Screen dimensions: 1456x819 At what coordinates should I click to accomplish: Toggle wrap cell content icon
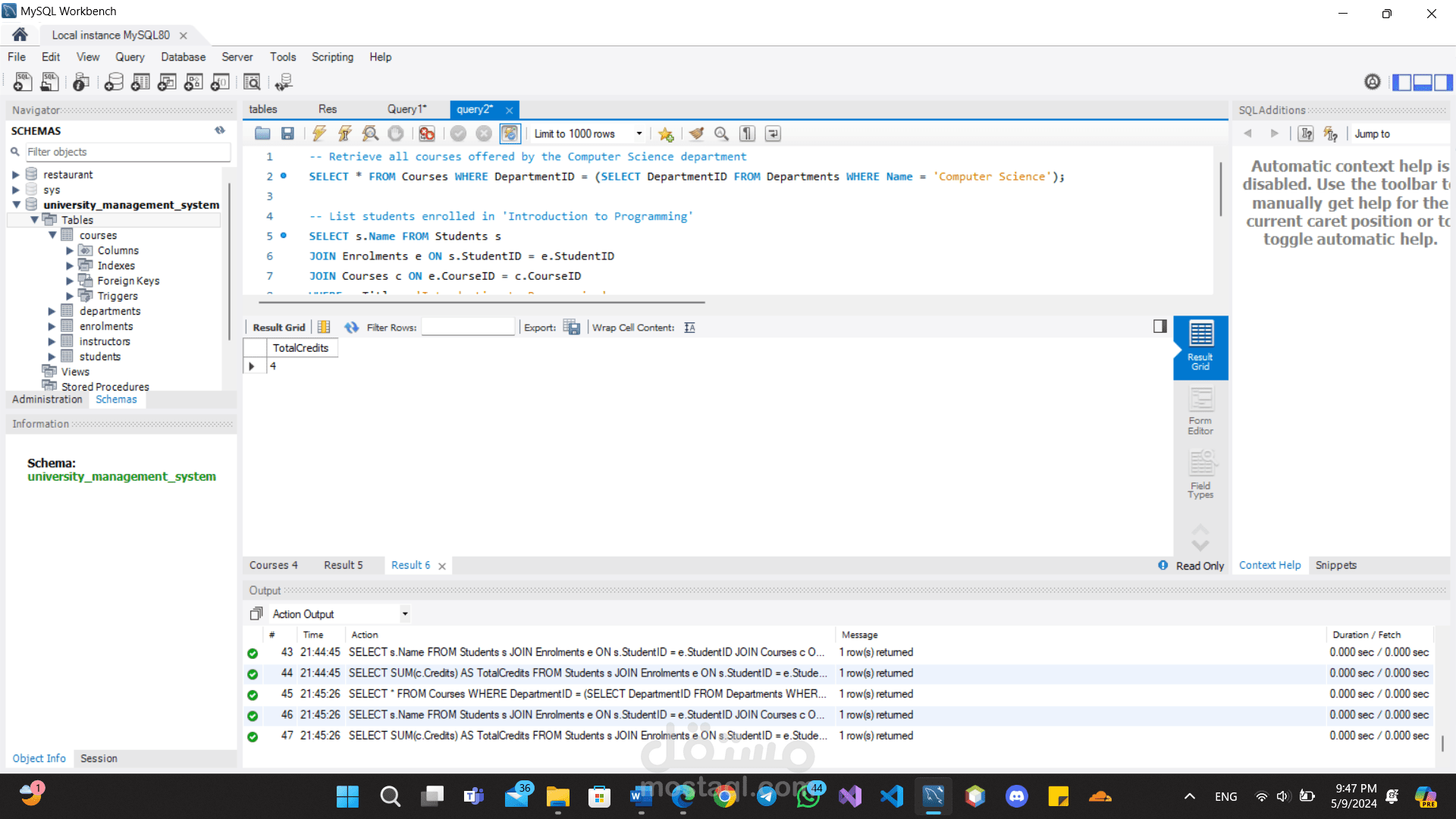click(x=689, y=328)
